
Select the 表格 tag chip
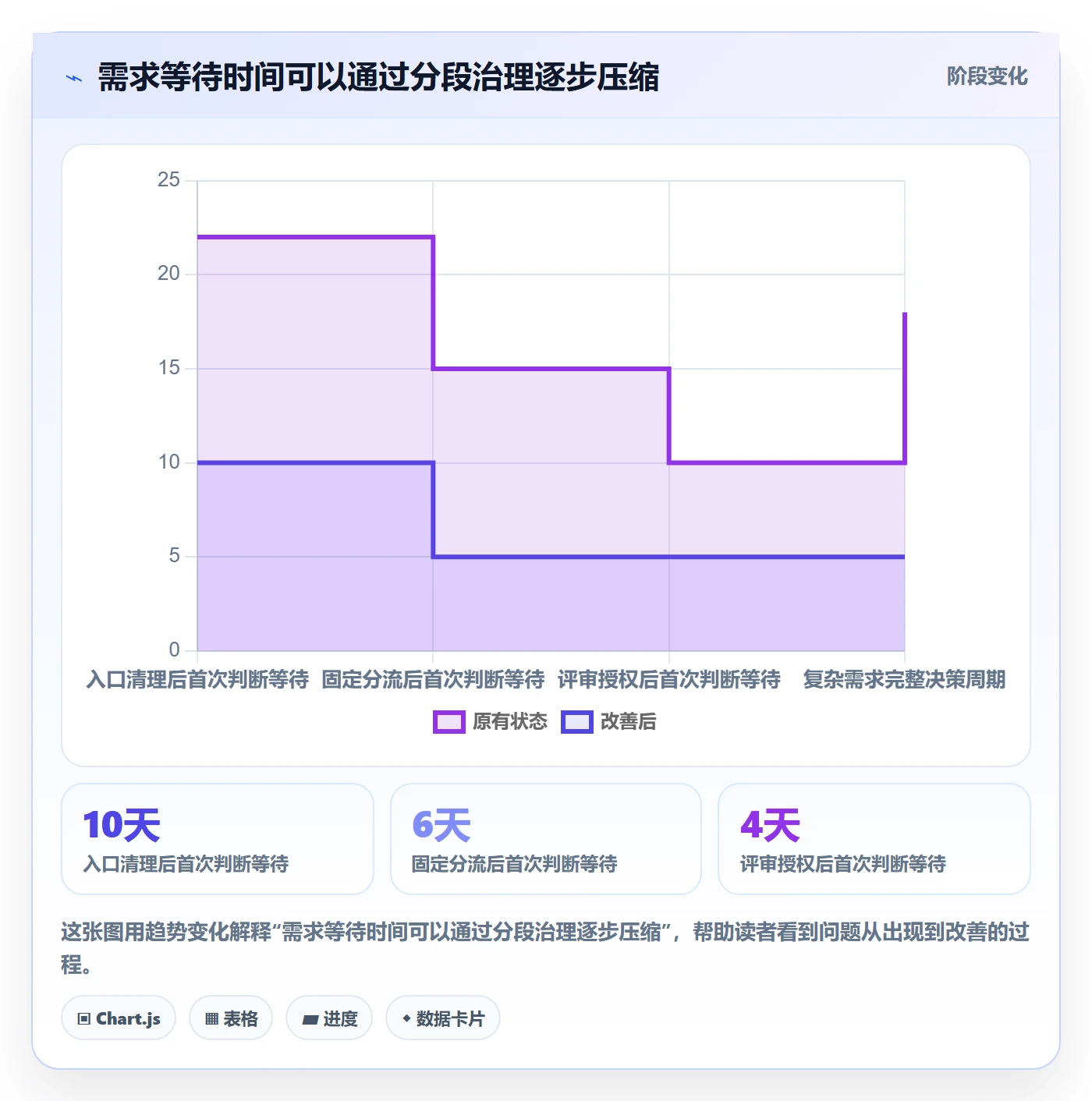[231, 1018]
